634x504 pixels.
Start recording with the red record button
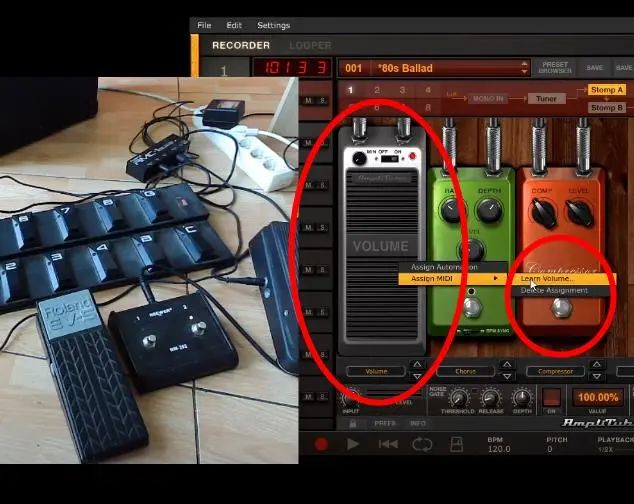coord(321,444)
